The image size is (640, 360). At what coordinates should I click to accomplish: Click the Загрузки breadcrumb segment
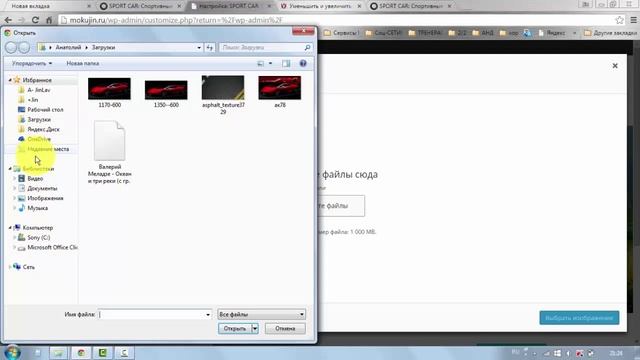pos(103,47)
